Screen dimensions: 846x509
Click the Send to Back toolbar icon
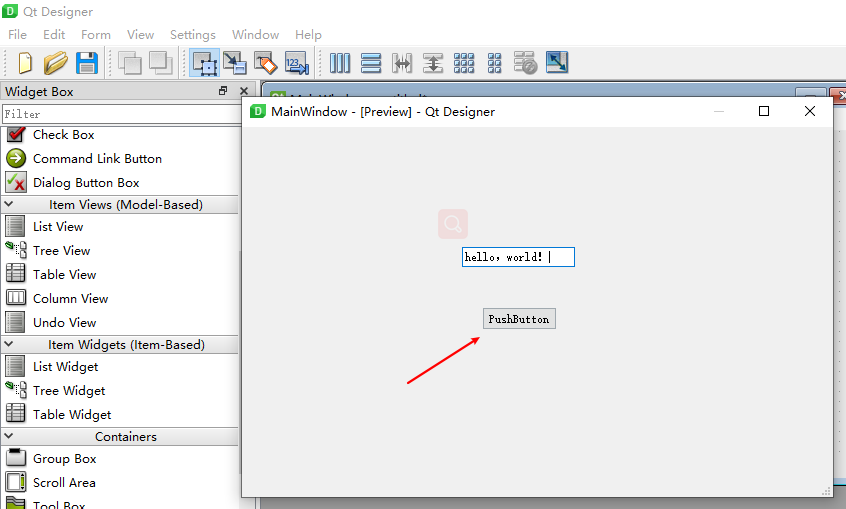coord(129,63)
